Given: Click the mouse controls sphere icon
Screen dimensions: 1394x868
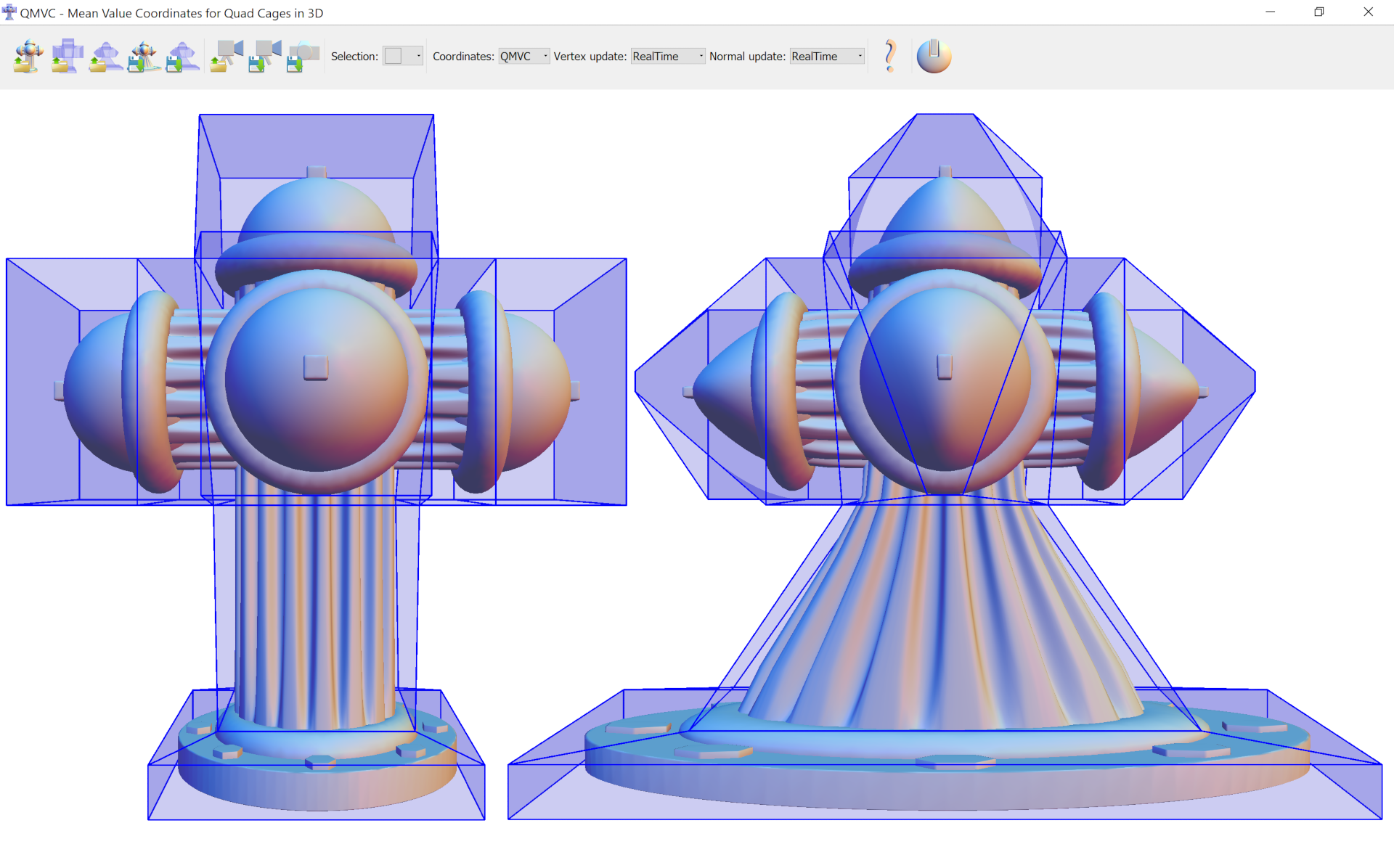Looking at the screenshot, I should (934, 56).
